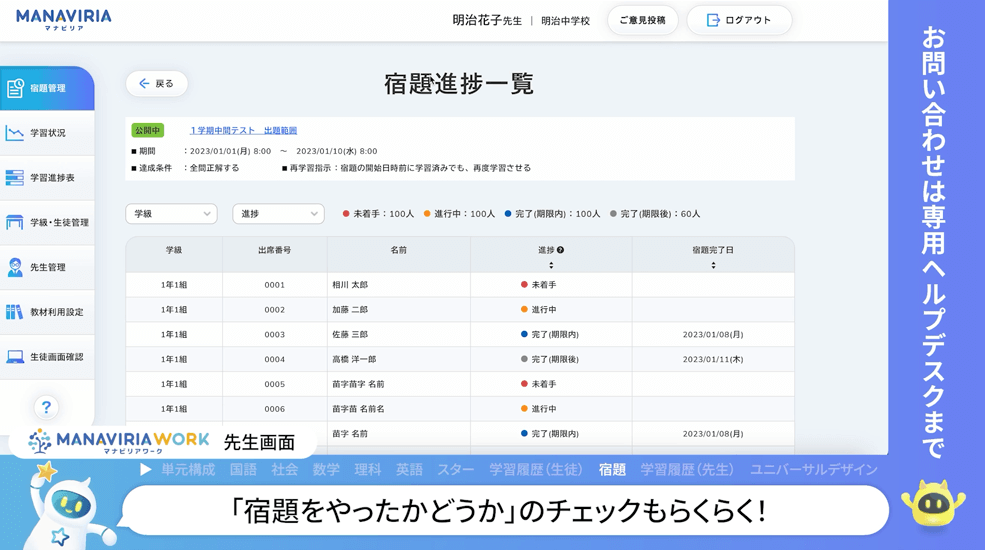Click 教材利用設定 books icon
This screenshot has height=550, width=985.
pyautogui.click(x=15, y=312)
